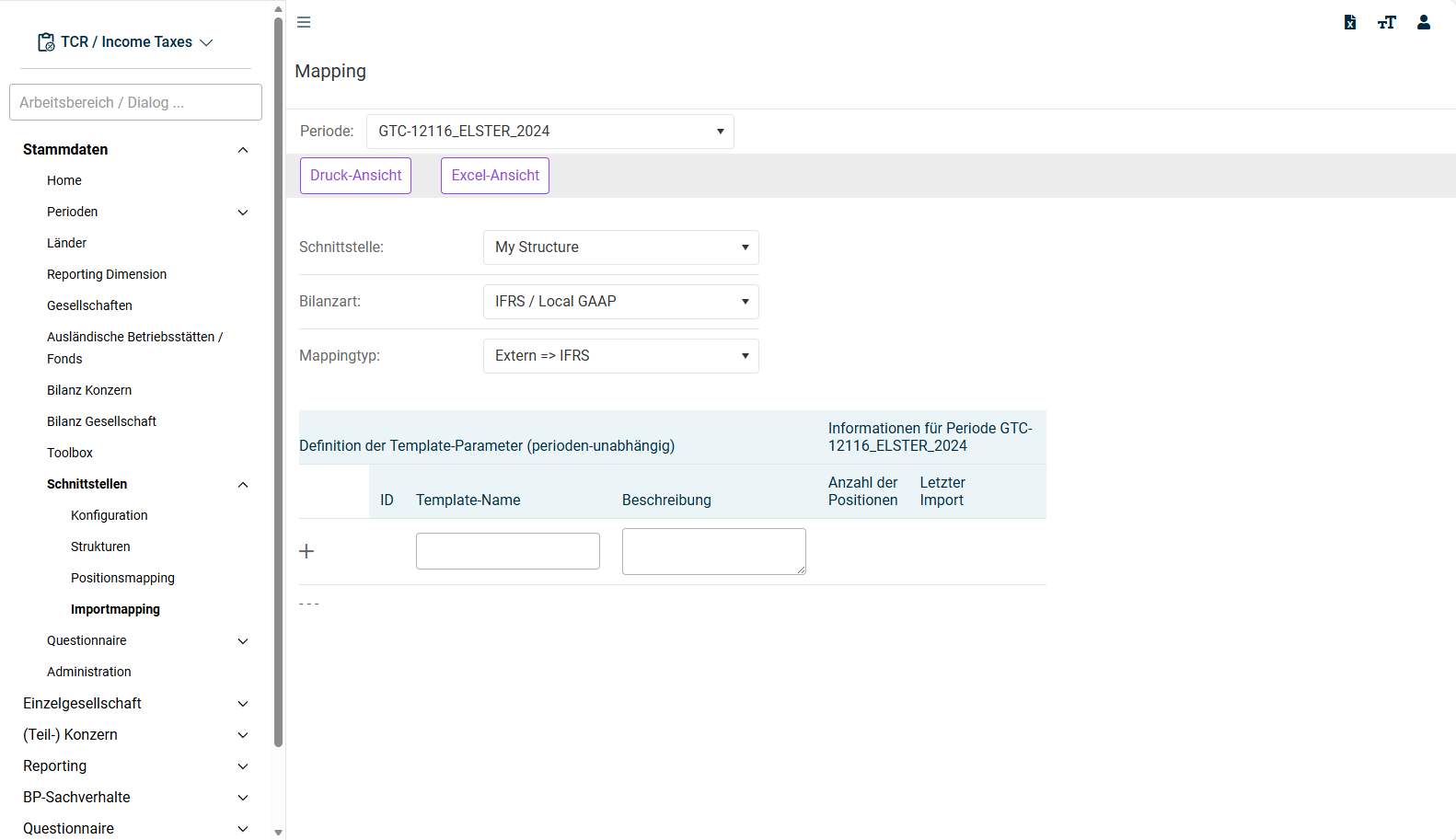Click the Arbeitsbereich / Dialog search field

135,102
